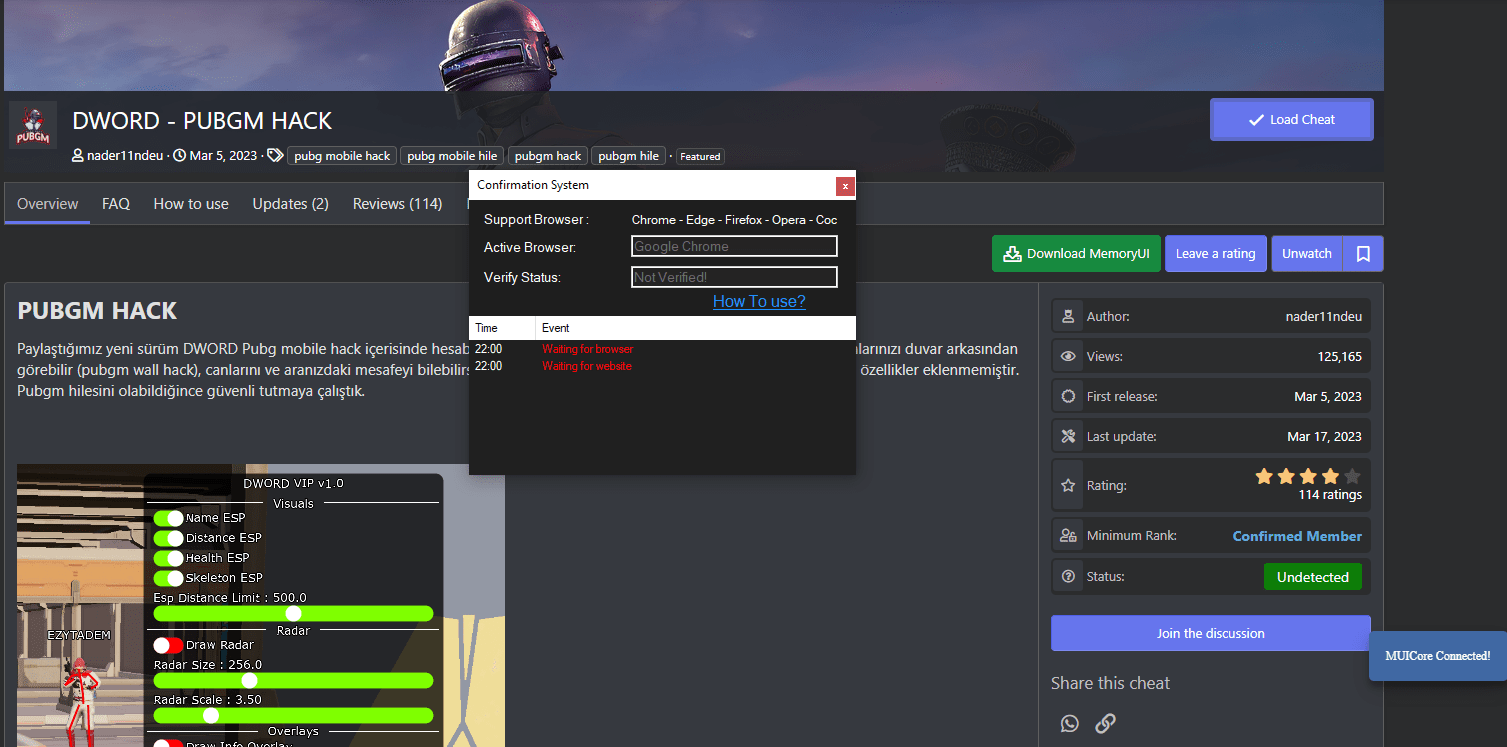Click the pubgm hack tag
The image size is (1507, 747).
tap(549, 156)
